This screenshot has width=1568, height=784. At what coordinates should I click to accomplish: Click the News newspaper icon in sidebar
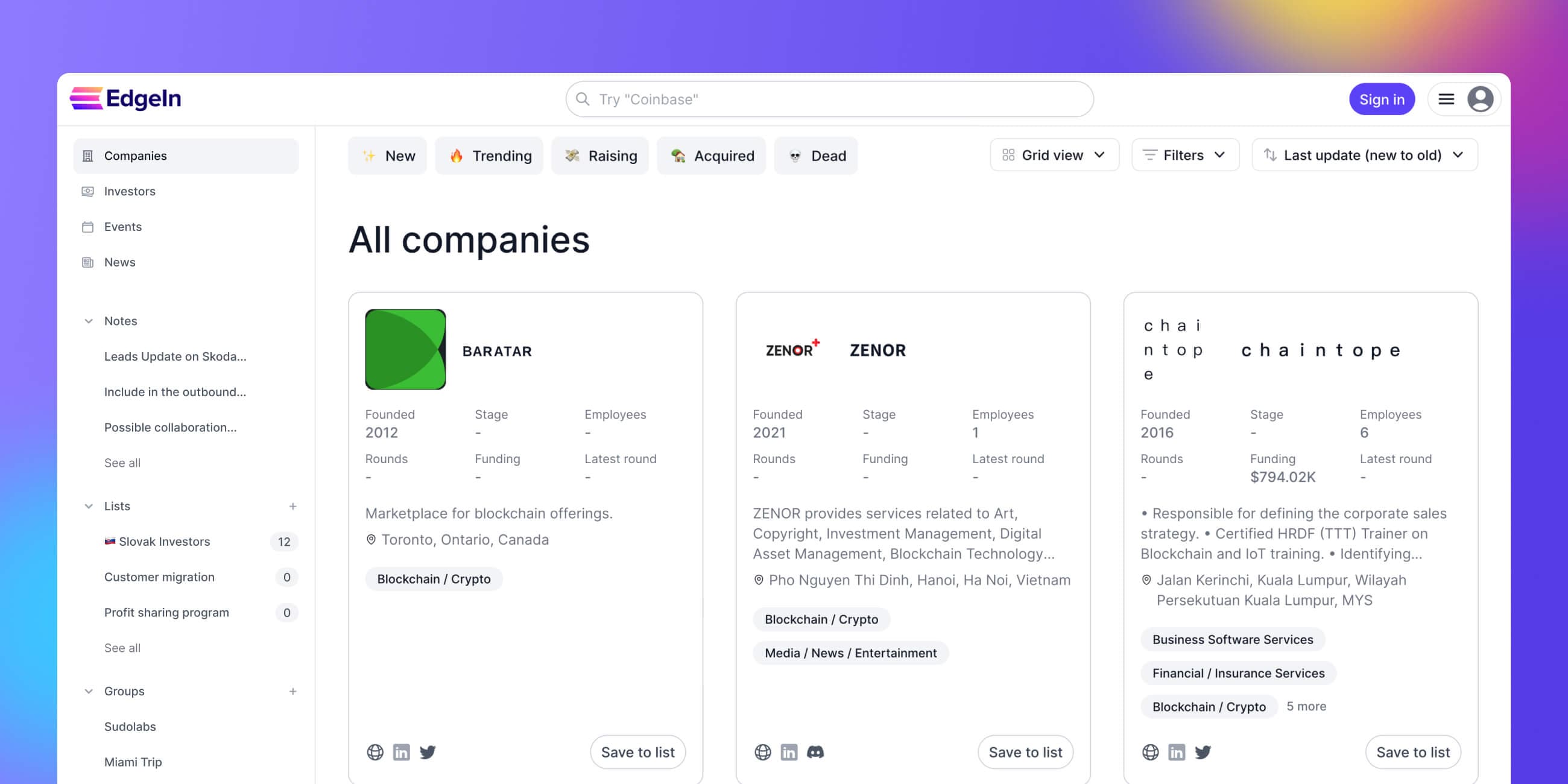(x=87, y=262)
